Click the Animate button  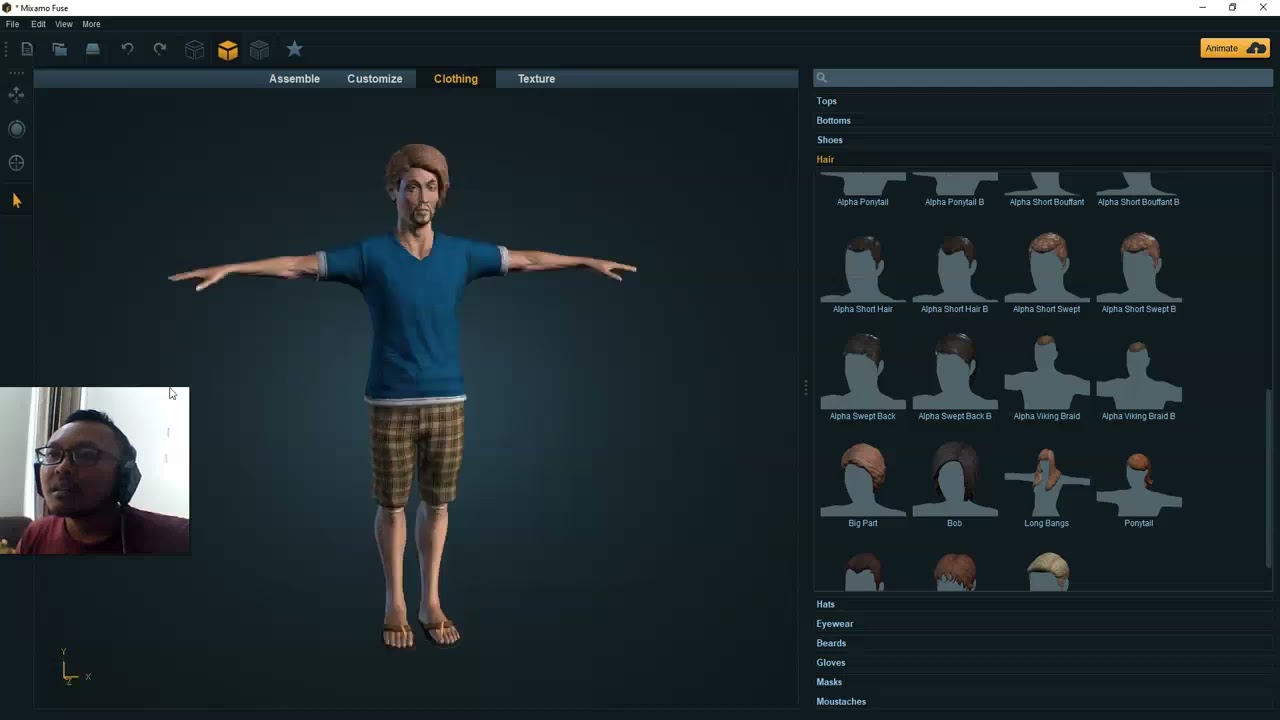coord(1235,48)
